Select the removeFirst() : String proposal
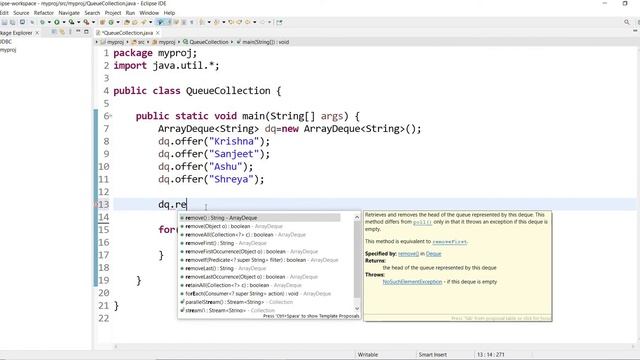This screenshot has width=640, height=360. pos(261,243)
